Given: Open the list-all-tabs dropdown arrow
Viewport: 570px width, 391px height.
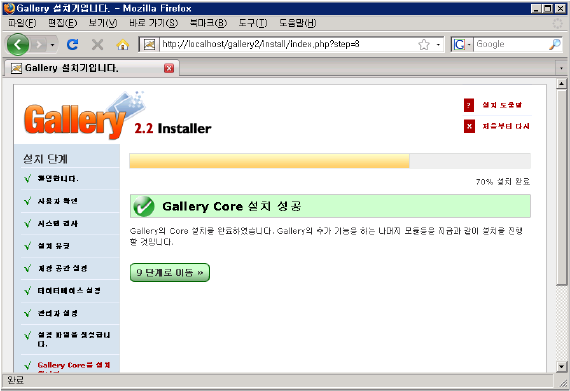Looking at the screenshot, I should click(x=561, y=68).
